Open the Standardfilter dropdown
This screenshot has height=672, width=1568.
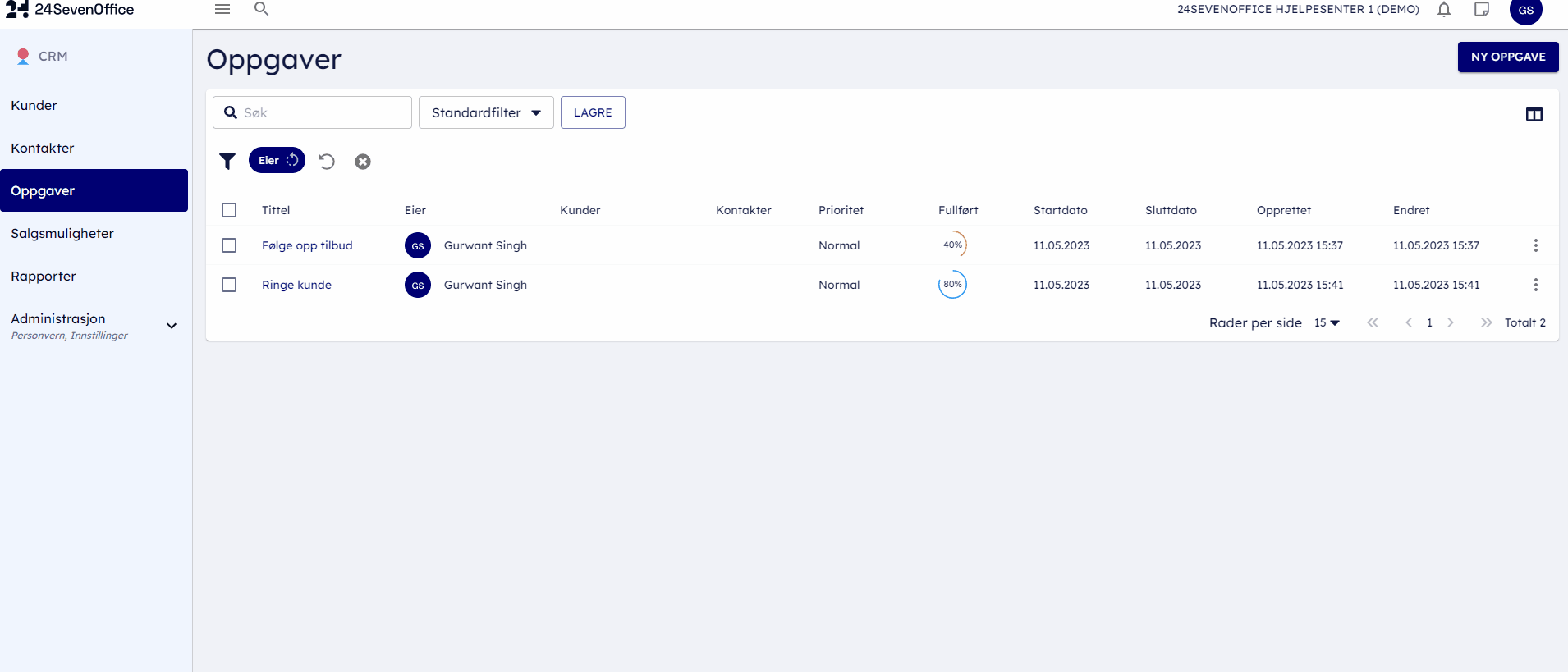tap(486, 112)
